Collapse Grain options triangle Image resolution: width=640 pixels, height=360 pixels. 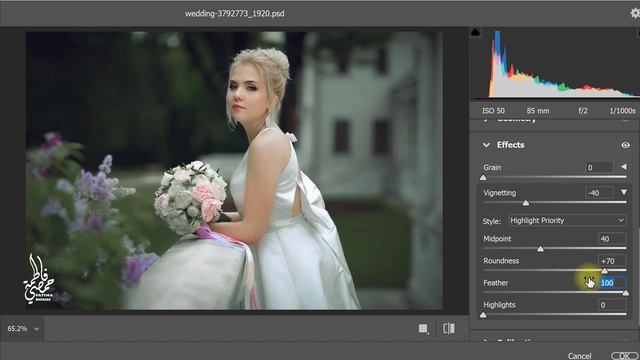[624, 167]
